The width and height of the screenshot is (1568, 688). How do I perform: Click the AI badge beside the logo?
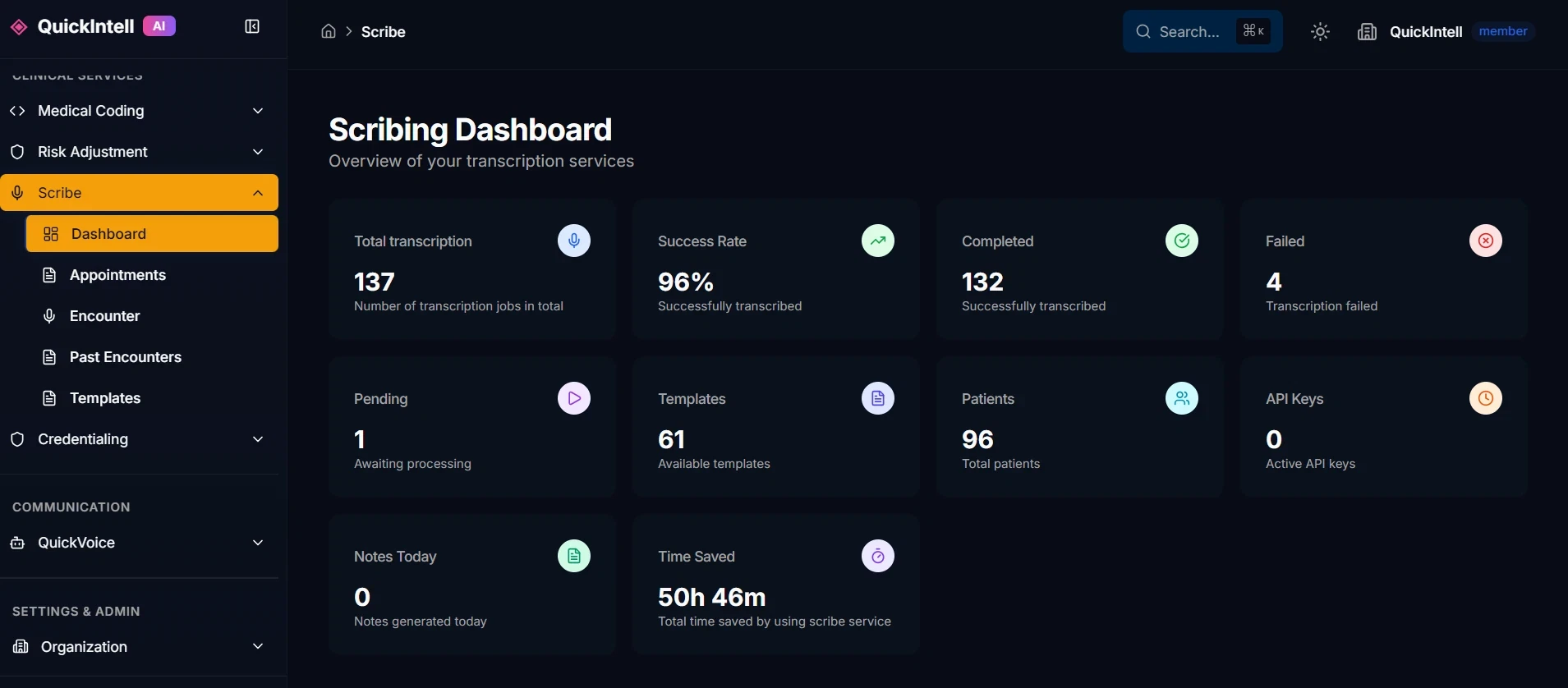tap(159, 26)
